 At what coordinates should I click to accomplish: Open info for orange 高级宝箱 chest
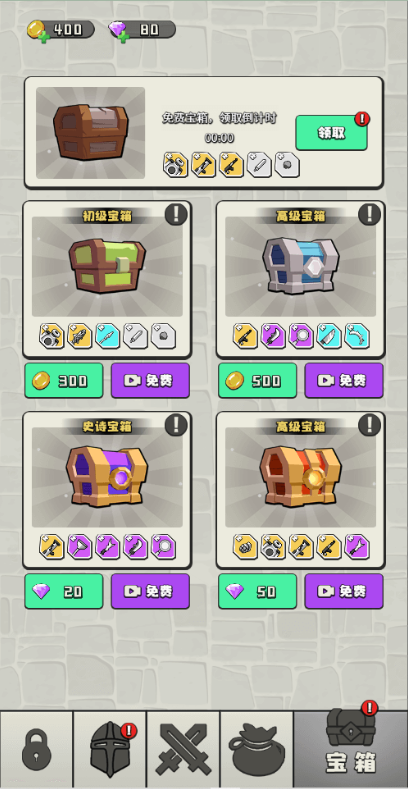click(369, 425)
